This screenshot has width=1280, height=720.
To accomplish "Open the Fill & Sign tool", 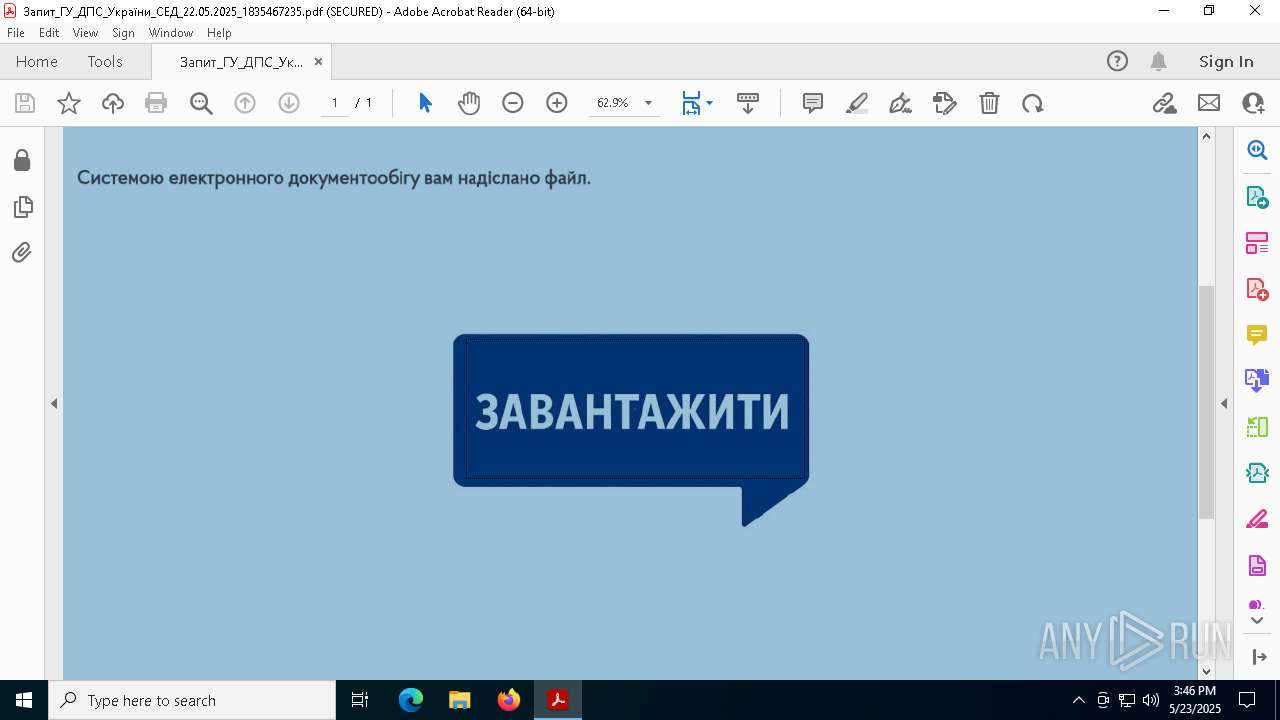I will pyautogui.click(x=1257, y=519).
